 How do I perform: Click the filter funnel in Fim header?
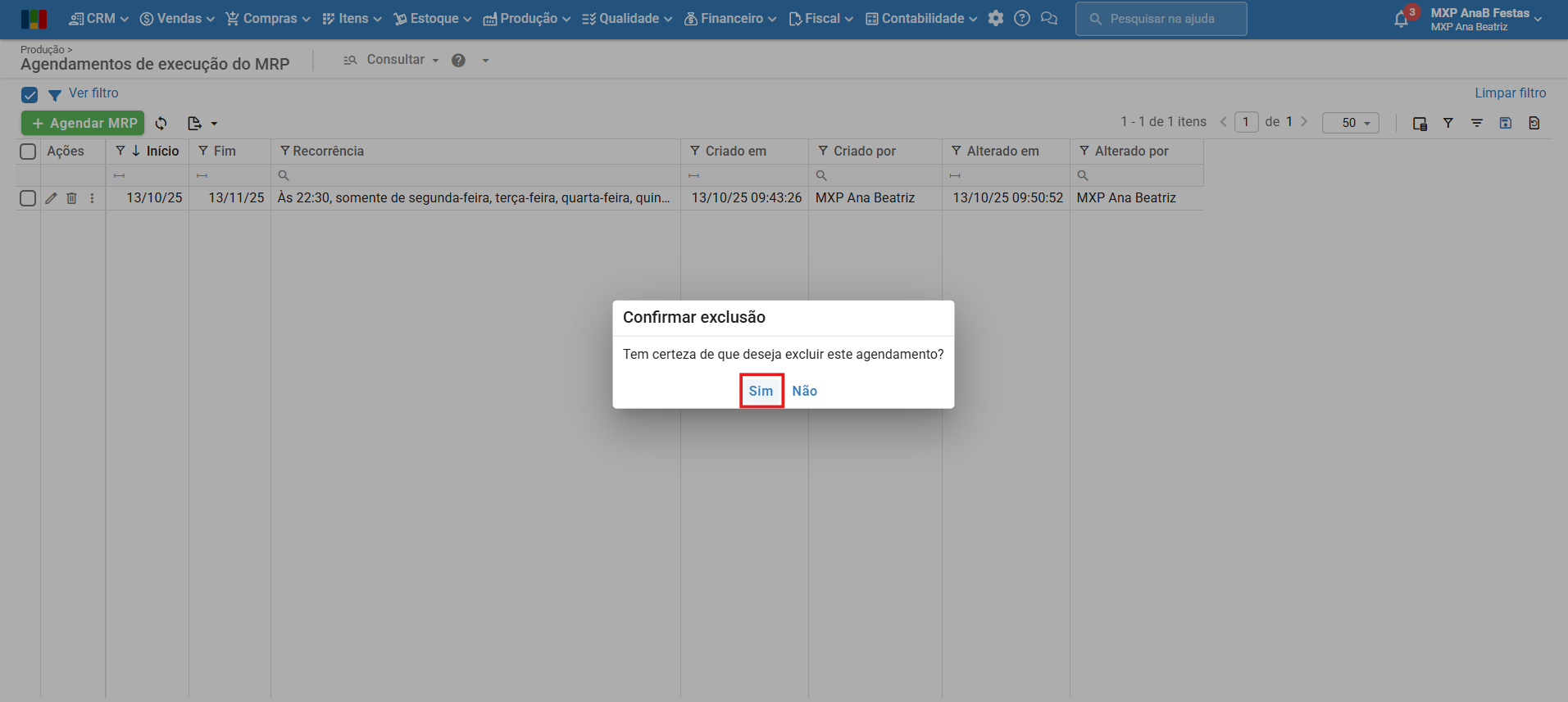click(x=203, y=151)
